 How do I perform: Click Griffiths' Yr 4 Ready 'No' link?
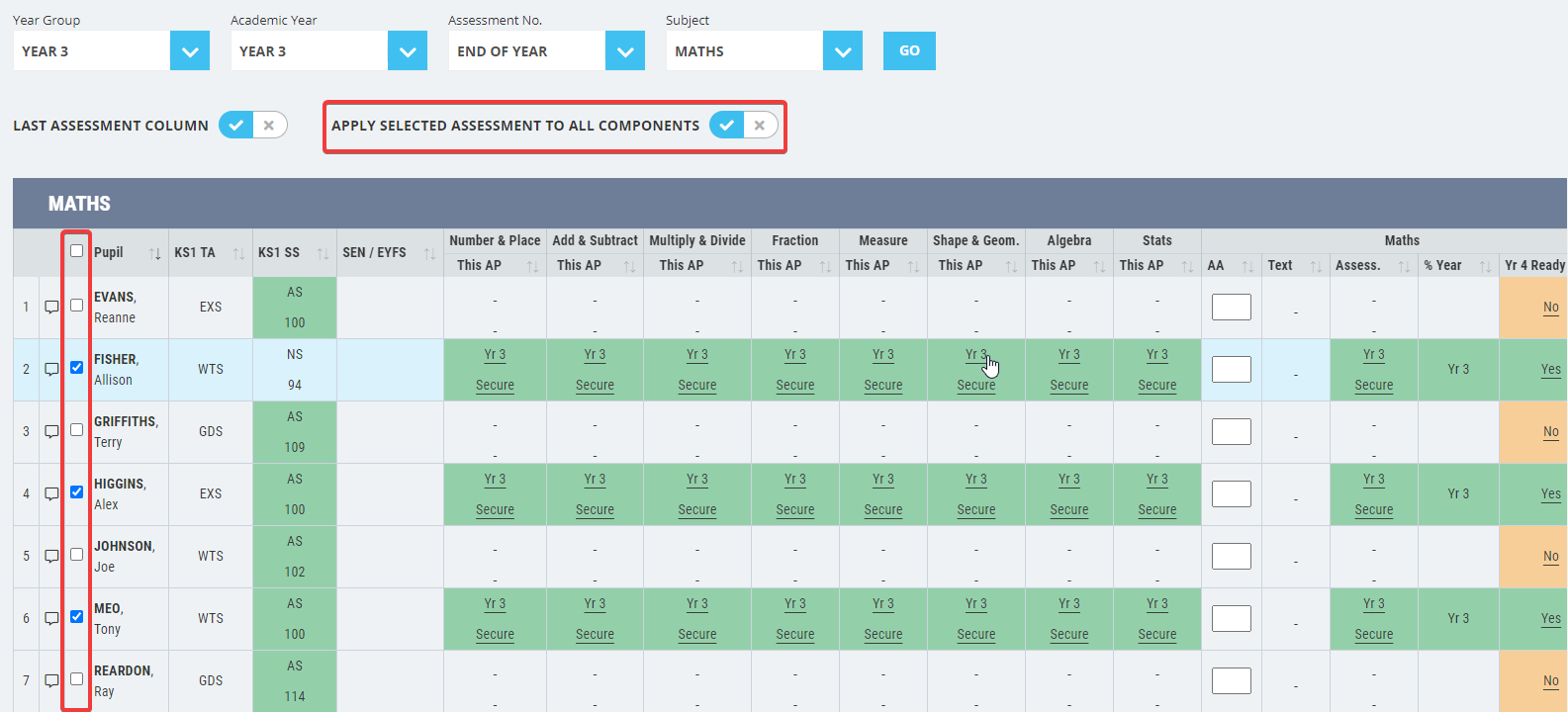click(x=1550, y=432)
